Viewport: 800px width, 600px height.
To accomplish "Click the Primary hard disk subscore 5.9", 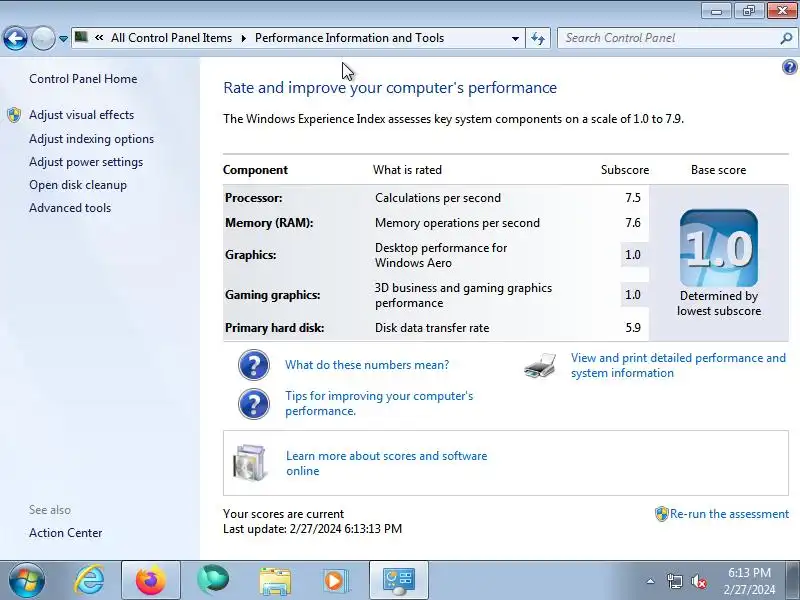I will point(633,328).
